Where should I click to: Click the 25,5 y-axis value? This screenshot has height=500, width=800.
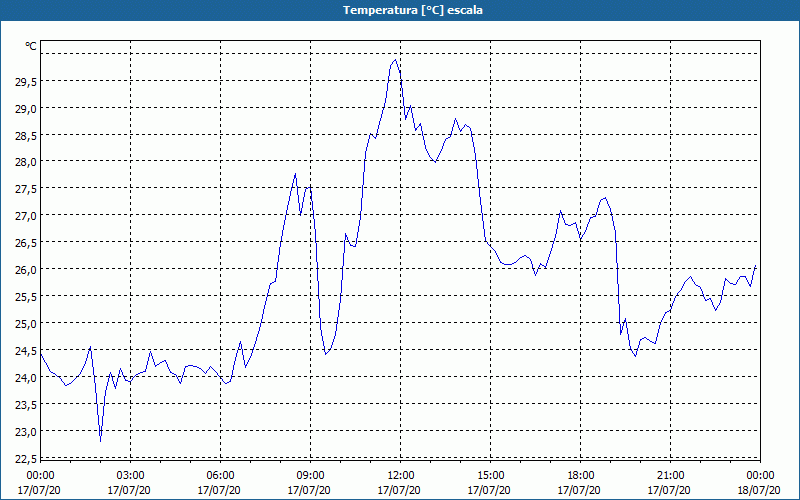25,296
